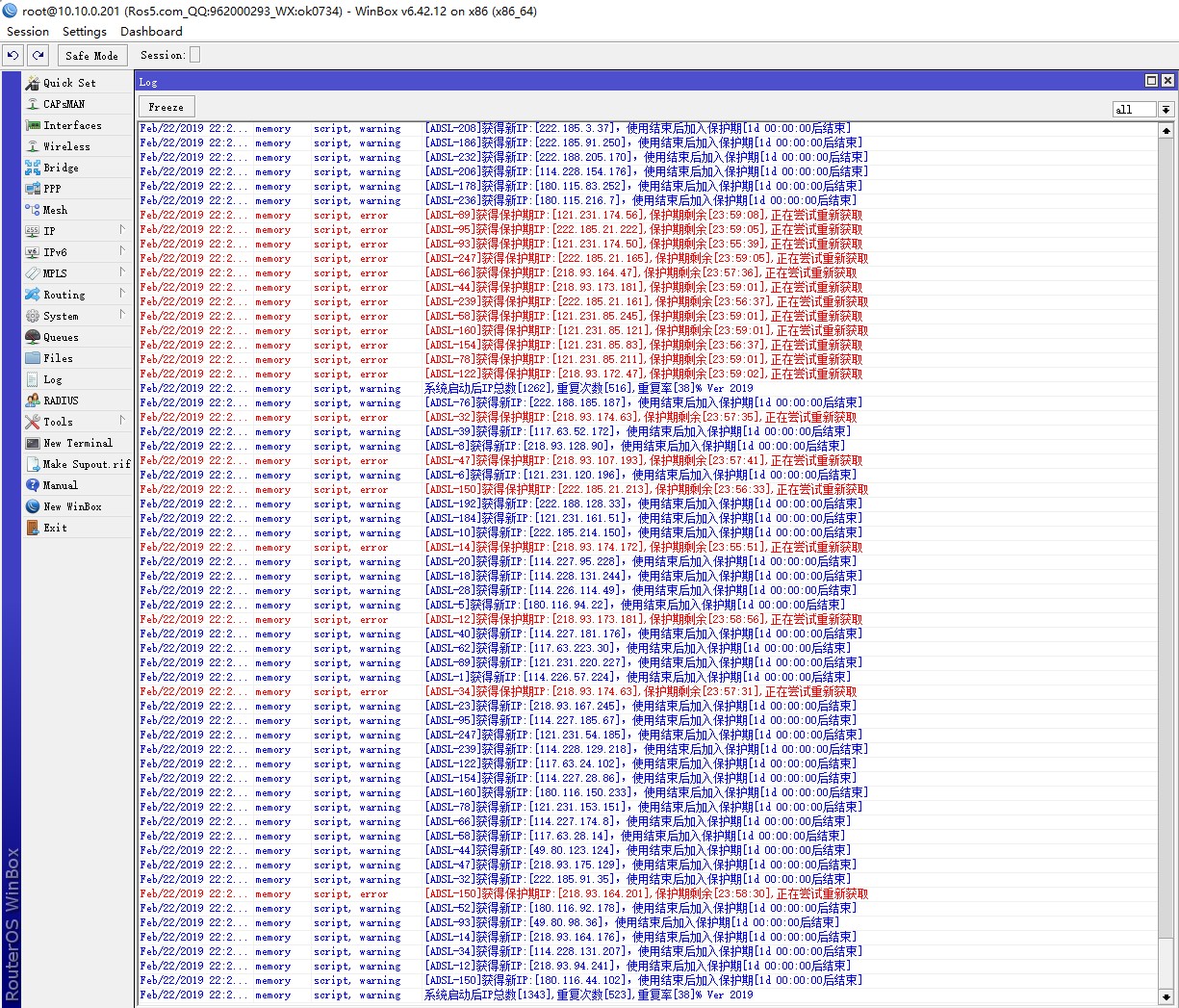Select error log row for ADSL-89
Image resolution: width=1179 pixels, height=1008 pixels.
648,215
